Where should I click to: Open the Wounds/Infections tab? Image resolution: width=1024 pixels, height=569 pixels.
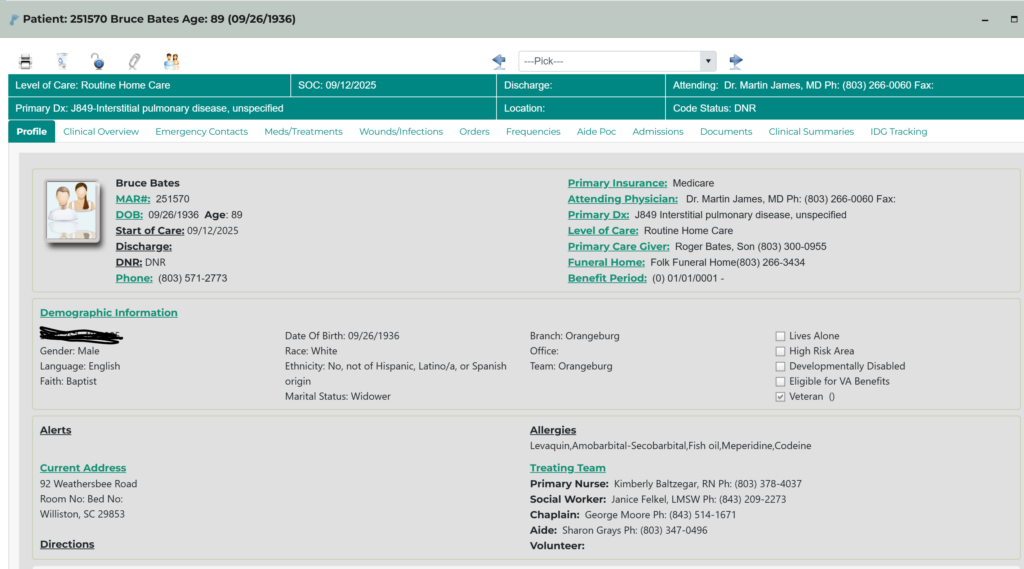tap(401, 131)
